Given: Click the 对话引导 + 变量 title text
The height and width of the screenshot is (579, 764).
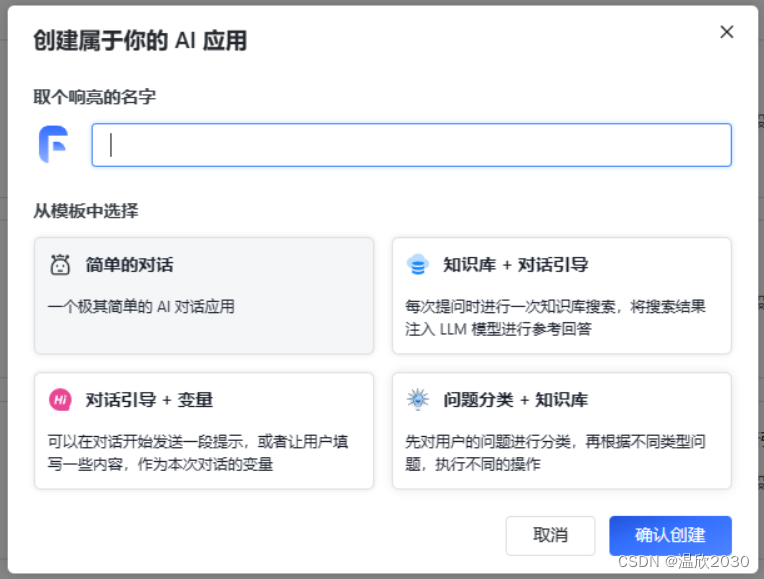Looking at the screenshot, I should 149,400.
